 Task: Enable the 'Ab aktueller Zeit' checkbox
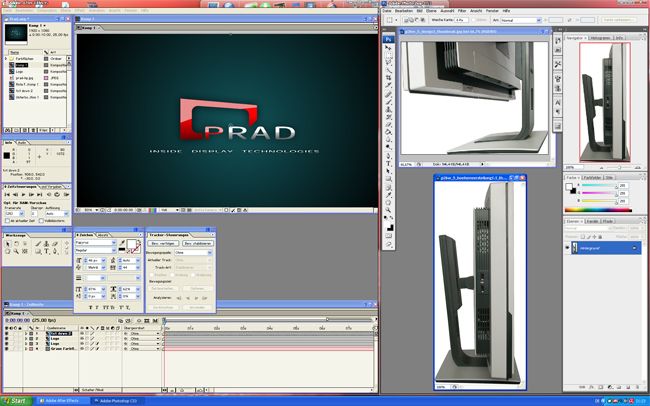[x=7, y=221]
